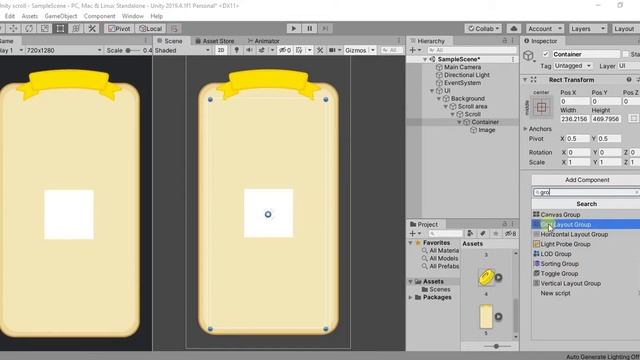Expand the Anchors foldout
This screenshot has height=360, width=640.
point(525,129)
